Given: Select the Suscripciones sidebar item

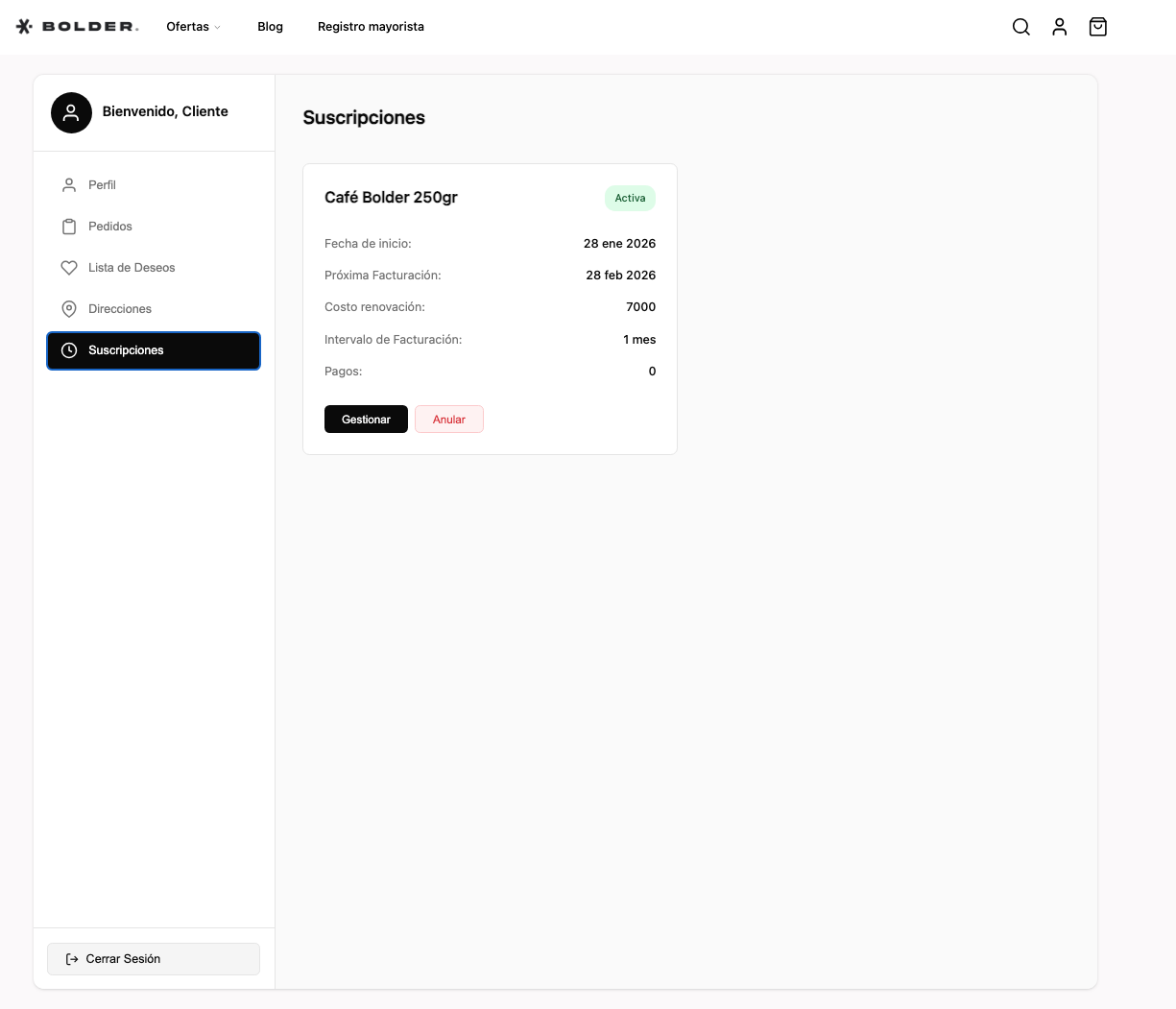Looking at the screenshot, I should pyautogui.click(x=154, y=350).
